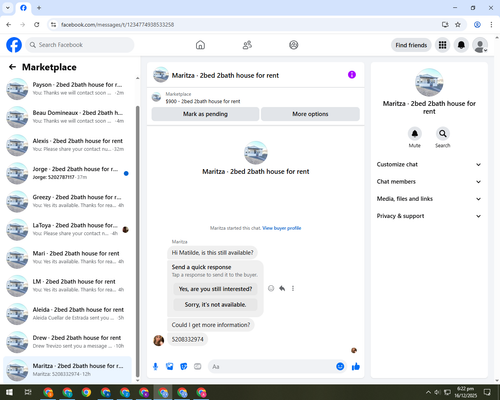Open Greezy conversation in chat list

(67, 201)
